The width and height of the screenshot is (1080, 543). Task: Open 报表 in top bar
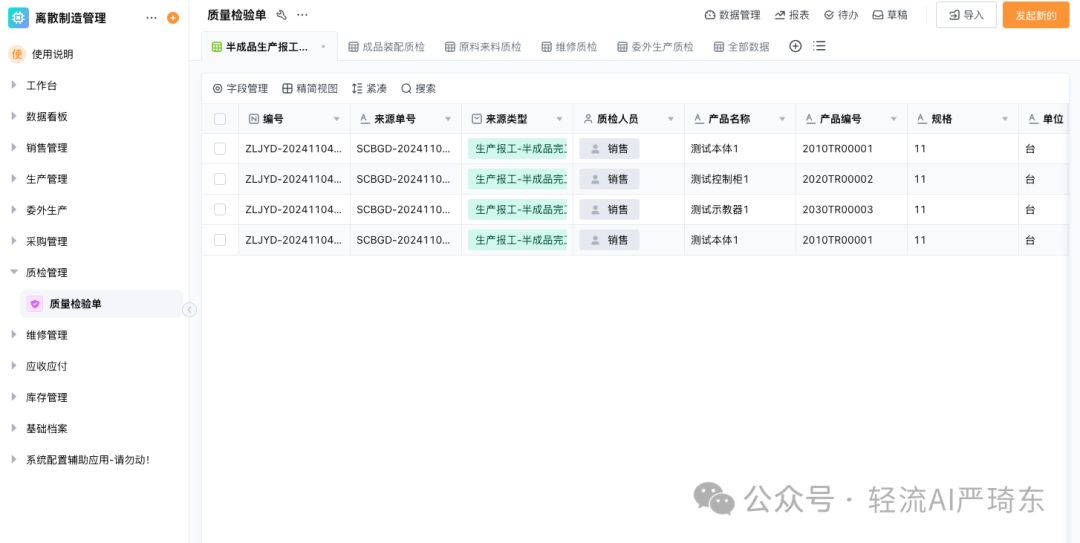792,14
